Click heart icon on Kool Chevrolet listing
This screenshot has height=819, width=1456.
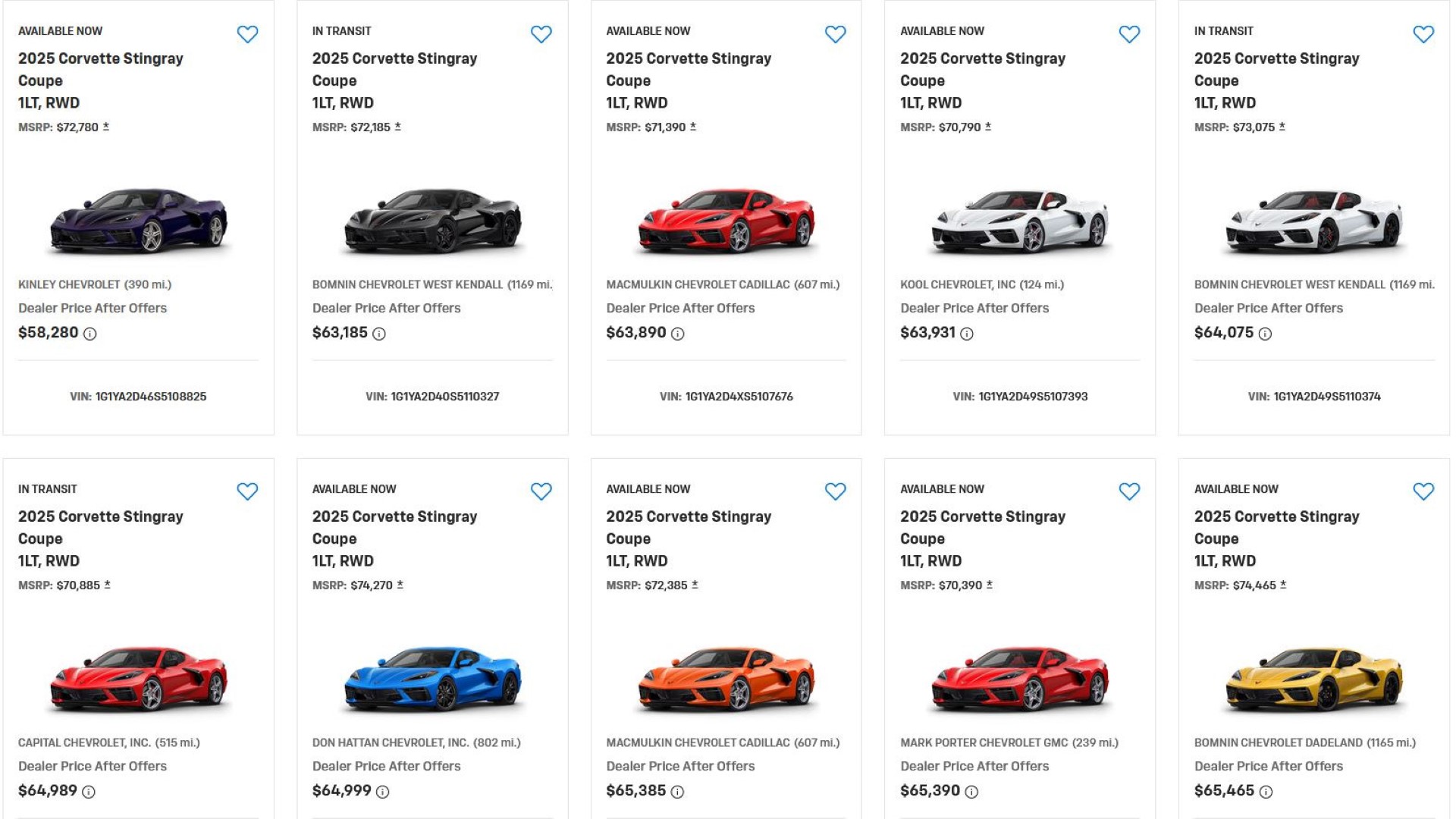1129,34
